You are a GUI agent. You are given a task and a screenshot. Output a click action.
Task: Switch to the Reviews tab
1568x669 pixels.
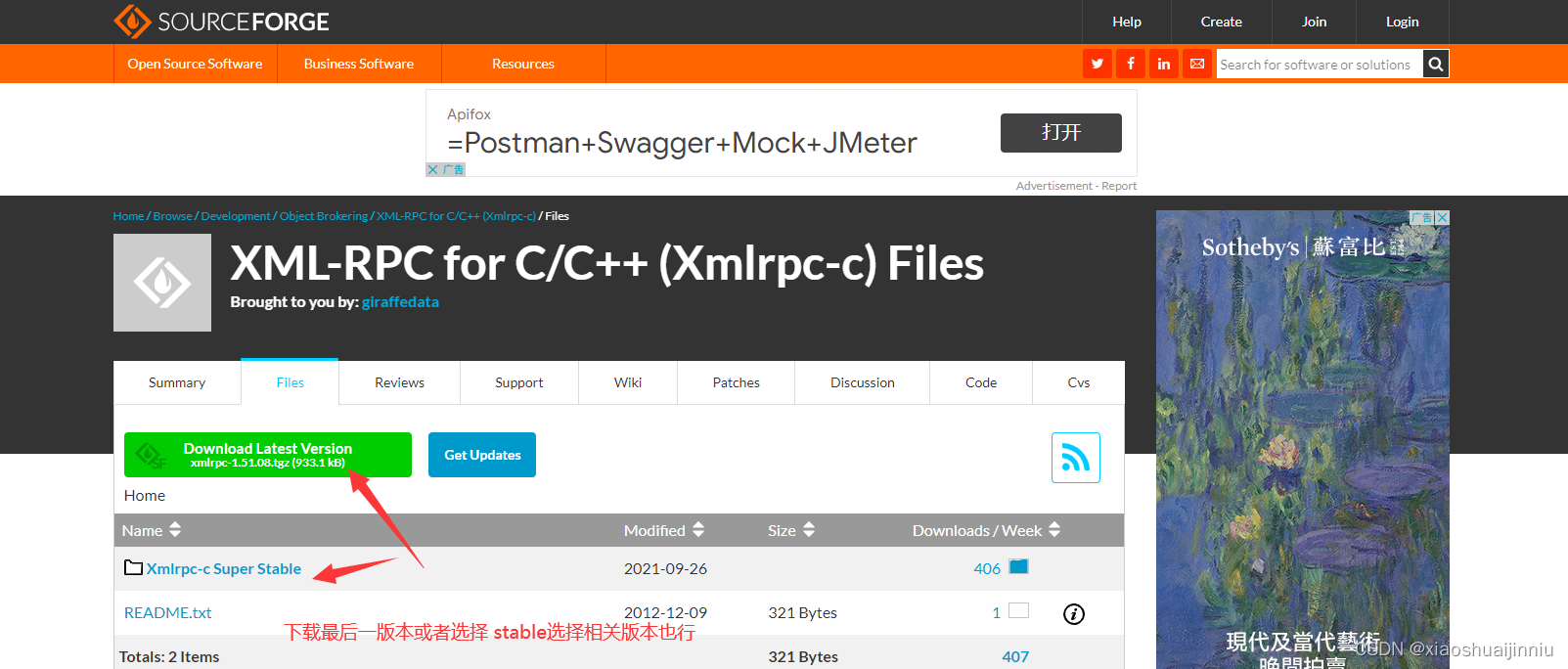click(x=399, y=382)
